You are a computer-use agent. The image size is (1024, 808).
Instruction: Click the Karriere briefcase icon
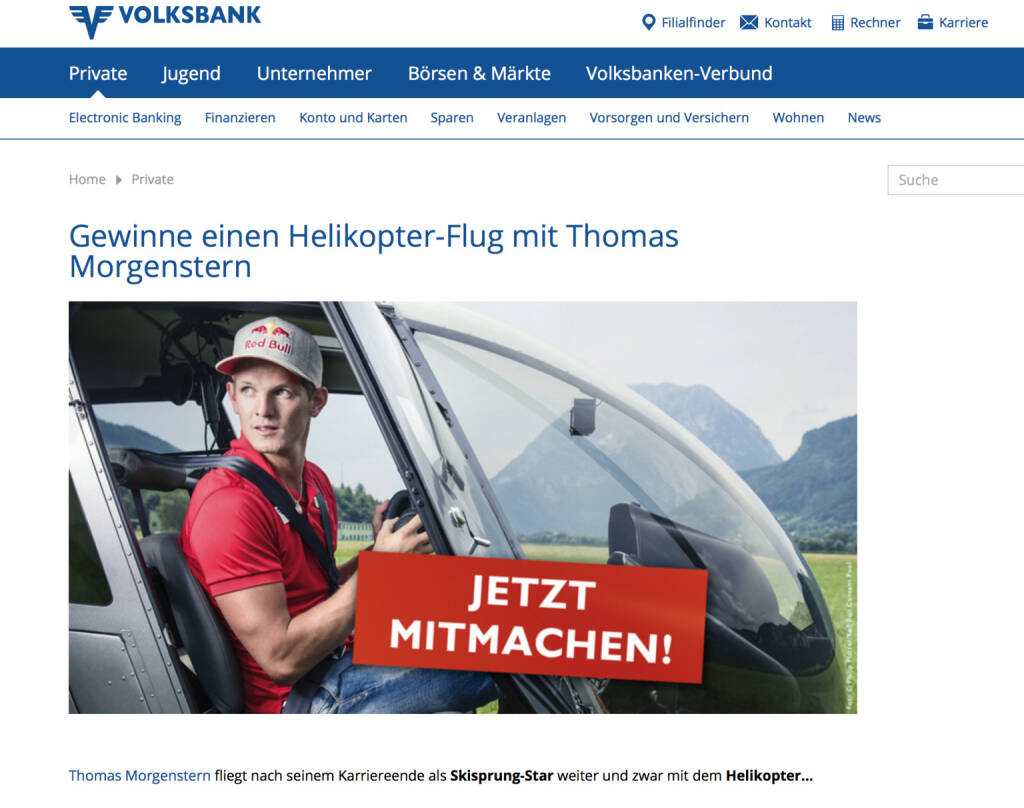point(925,22)
